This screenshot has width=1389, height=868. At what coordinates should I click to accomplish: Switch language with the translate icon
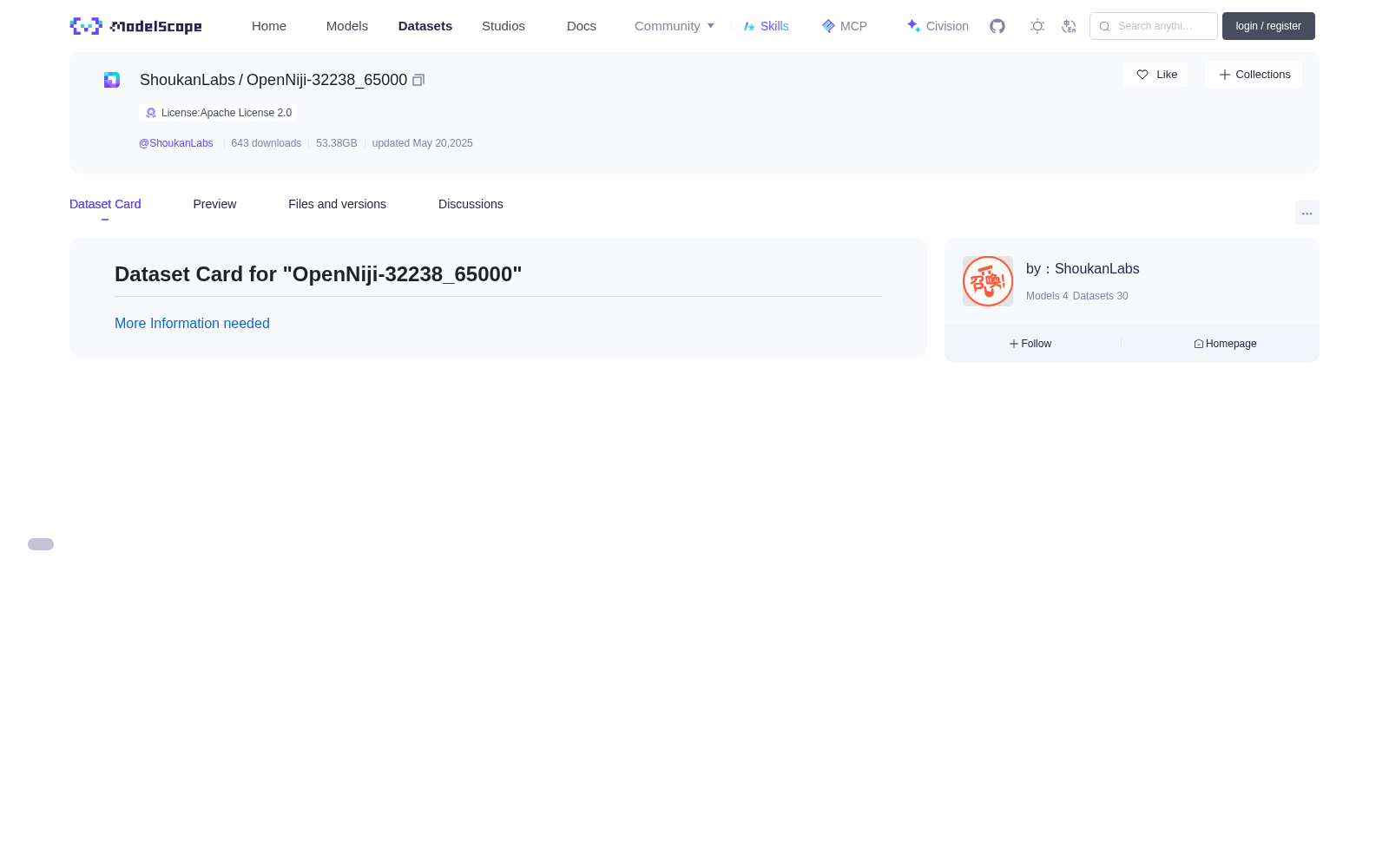[x=1069, y=26]
